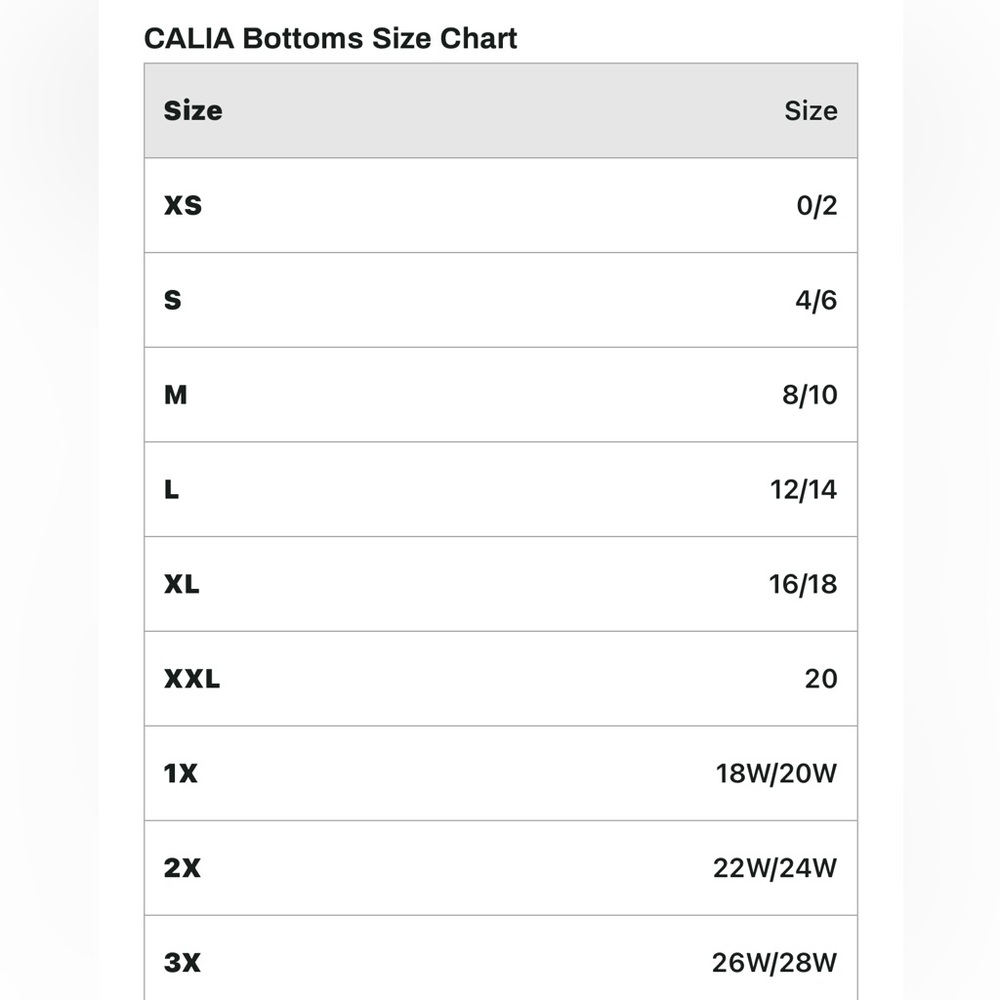The width and height of the screenshot is (1000, 1000).
Task: Click the 16/18 size value
Action: tap(803, 584)
